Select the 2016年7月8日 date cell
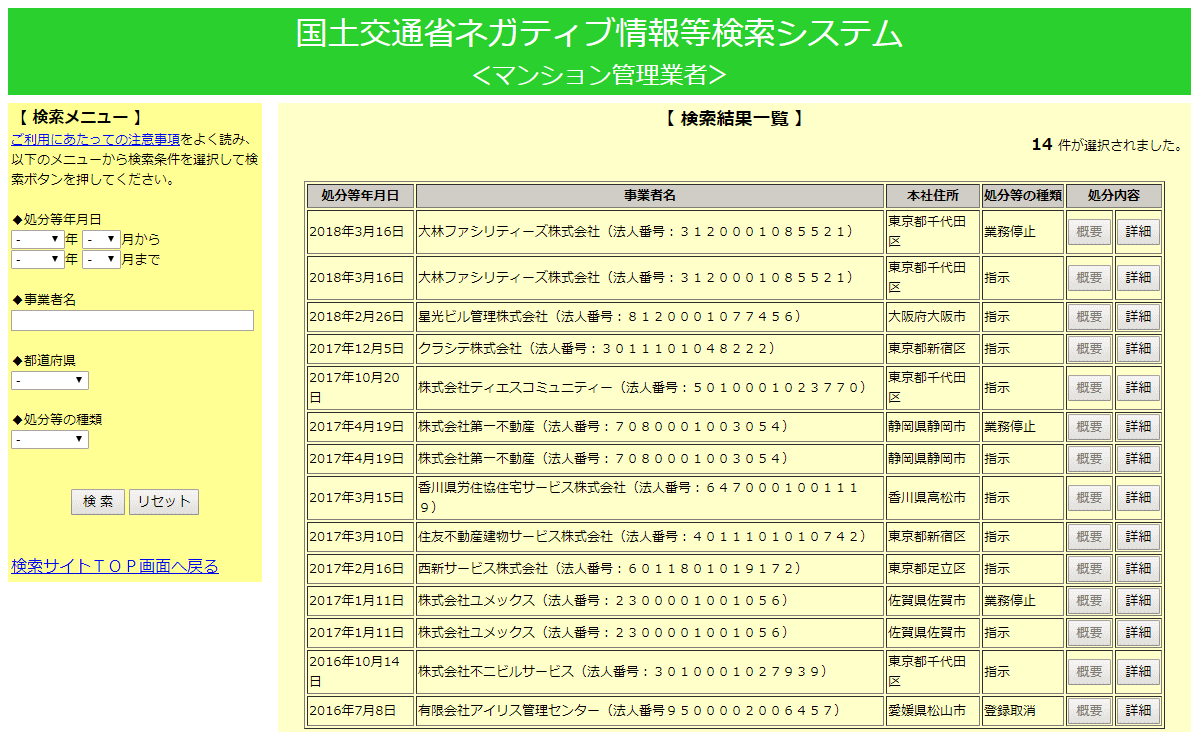The image size is (1195, 740). click(x=360, y=710)
